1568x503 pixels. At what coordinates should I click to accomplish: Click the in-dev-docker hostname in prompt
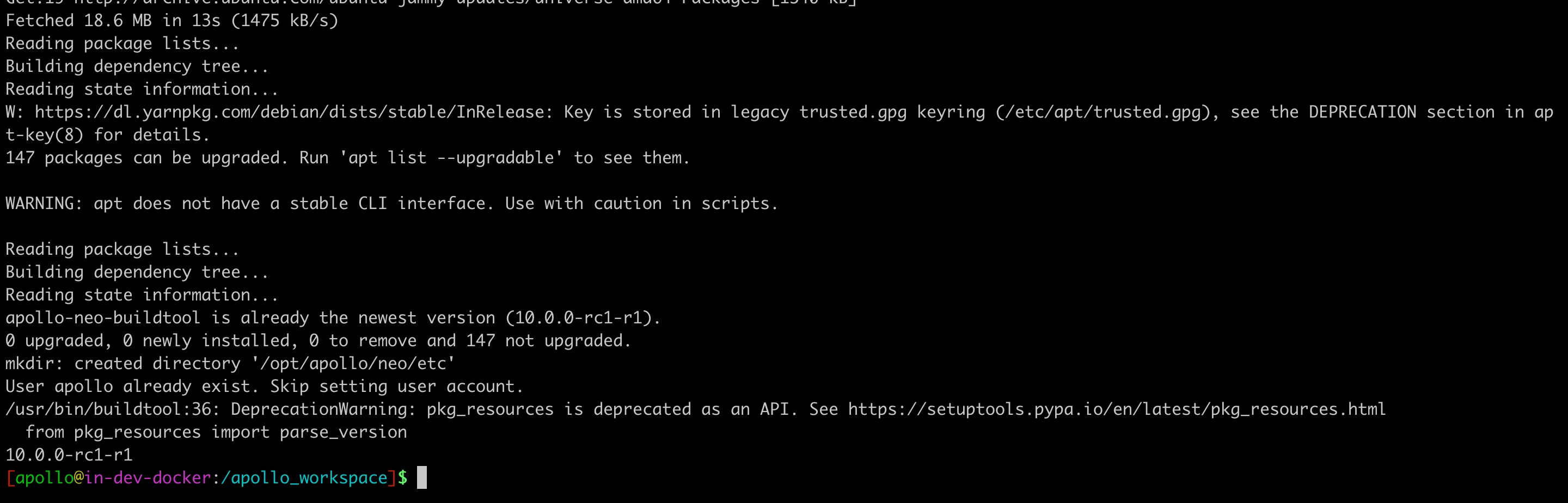148,478
